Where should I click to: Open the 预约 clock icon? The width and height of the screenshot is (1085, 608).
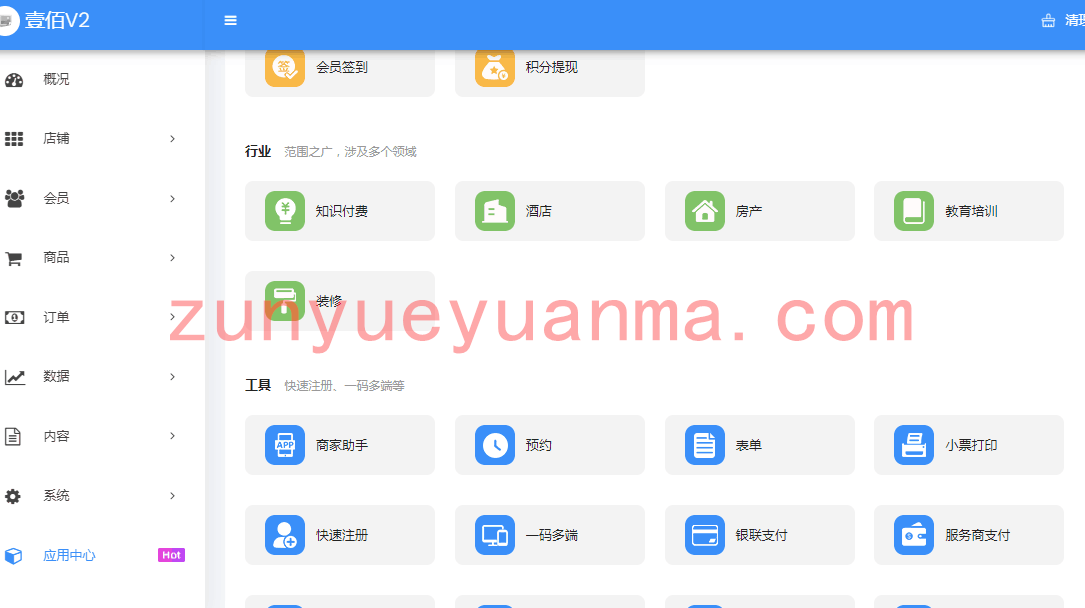[x=495, y=445]
